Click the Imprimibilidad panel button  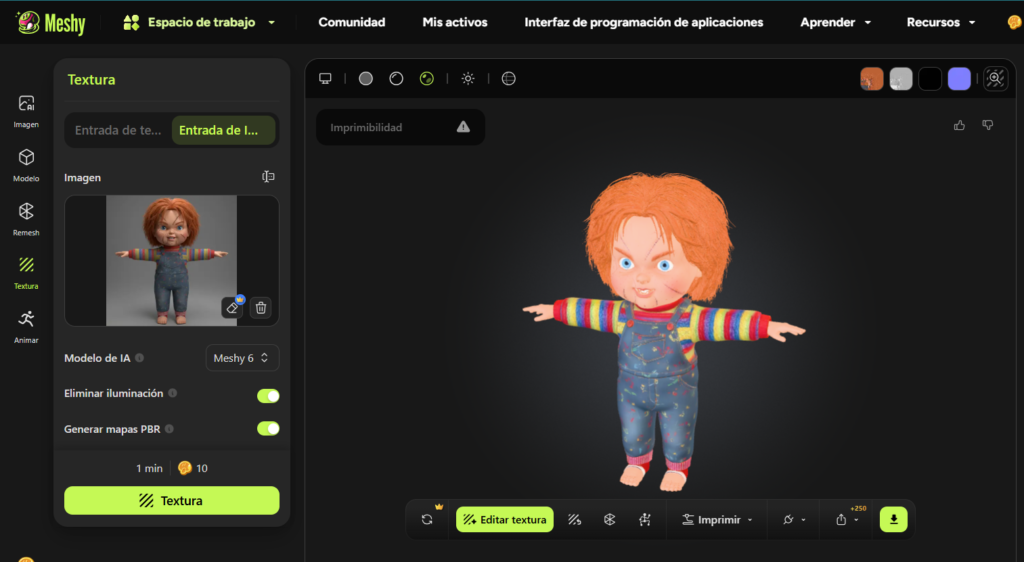pyautogui.click(x=400, y=127)
